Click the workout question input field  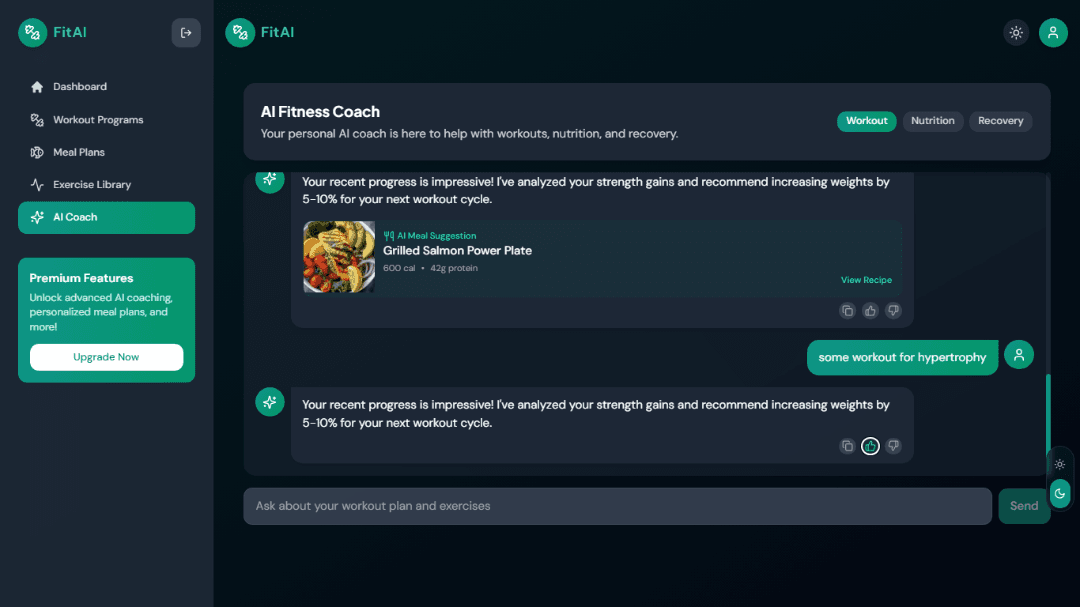pyautogui.click(x=617, y=506)
